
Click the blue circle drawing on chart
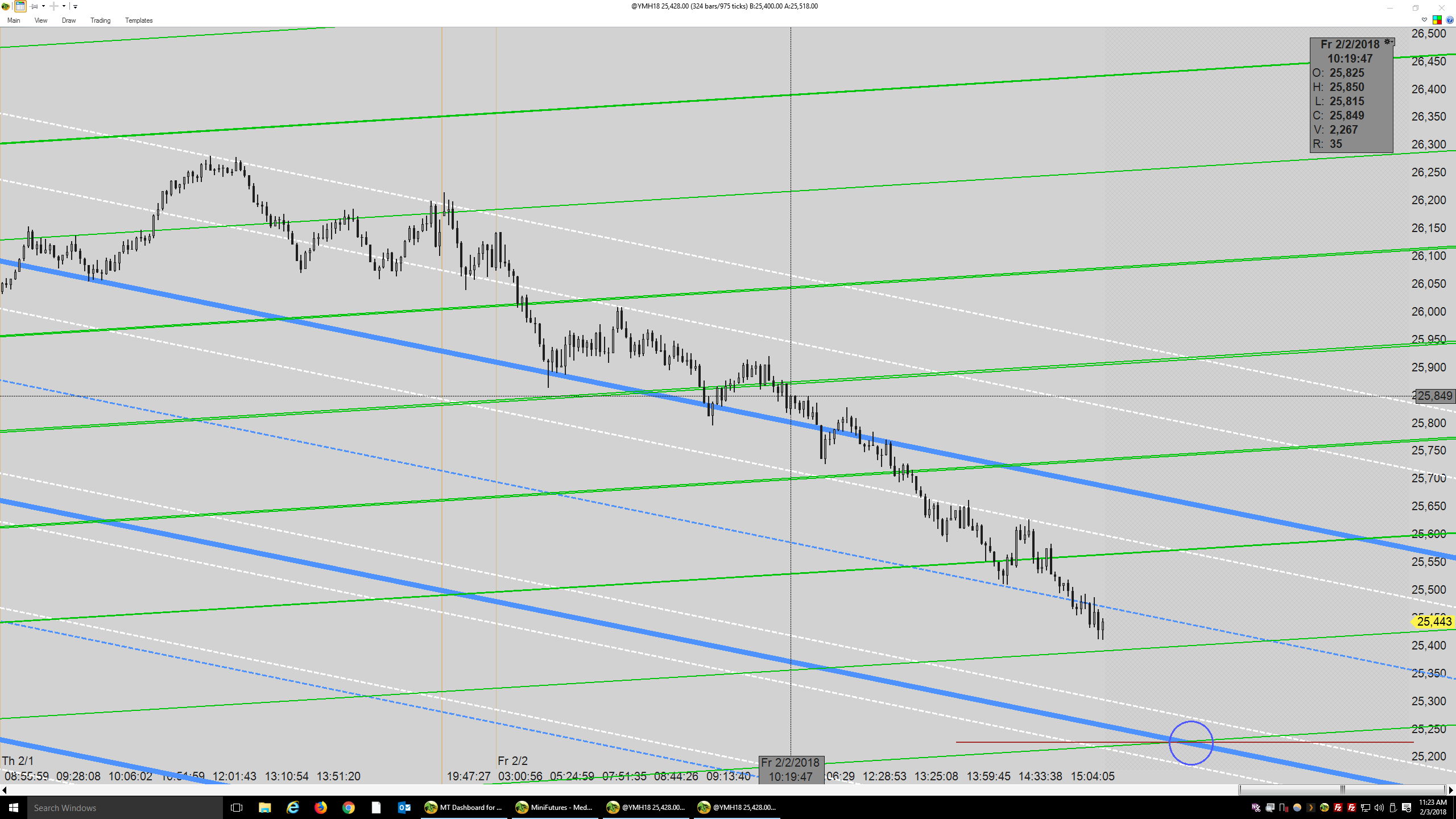[1191, 743]
